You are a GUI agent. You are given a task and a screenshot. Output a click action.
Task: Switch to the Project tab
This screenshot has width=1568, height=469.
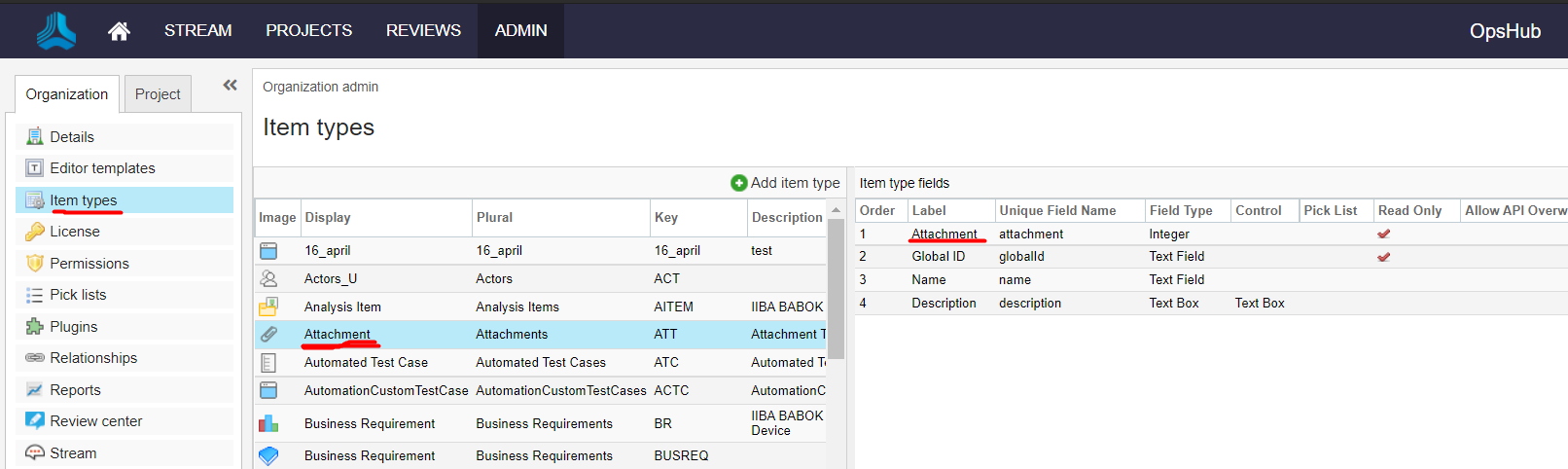pos(158,94)
